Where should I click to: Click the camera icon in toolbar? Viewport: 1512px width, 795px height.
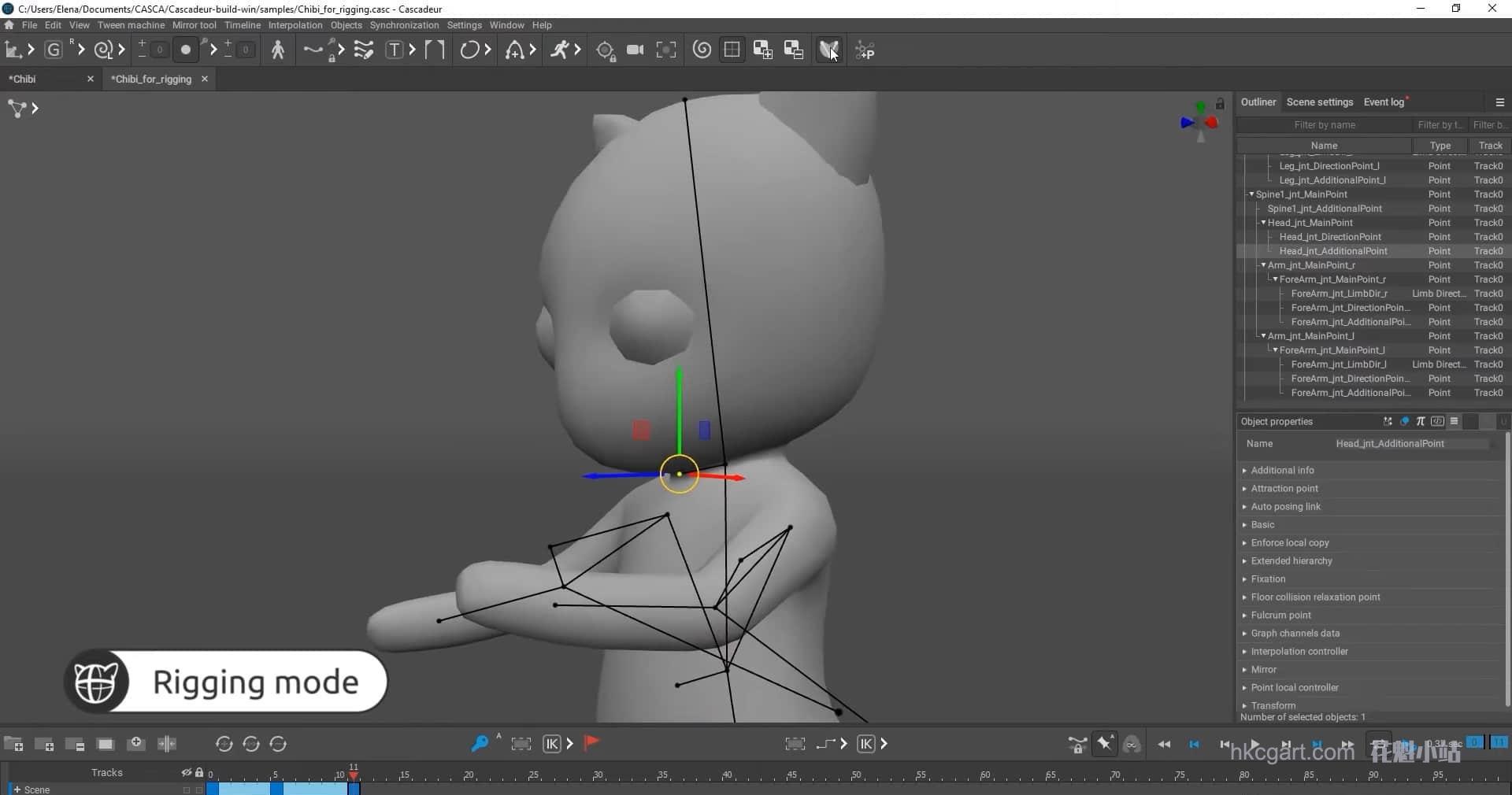(636, 50)
